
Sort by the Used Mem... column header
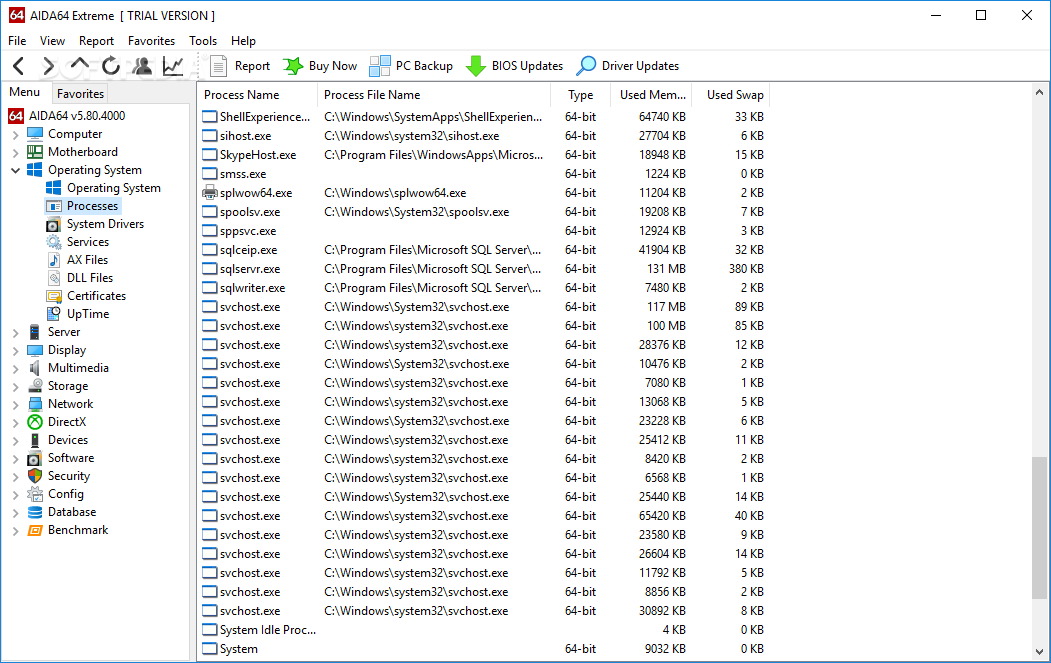click(x=651, y=95)
